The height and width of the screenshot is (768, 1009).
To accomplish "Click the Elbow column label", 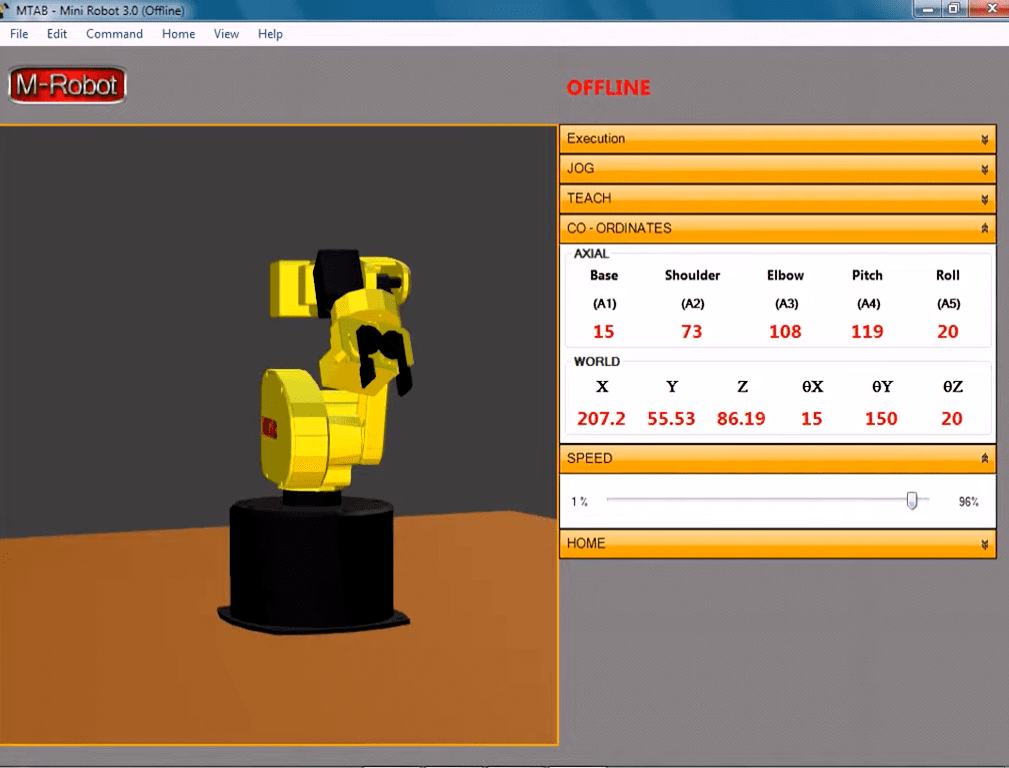I will tap(785, 276).
